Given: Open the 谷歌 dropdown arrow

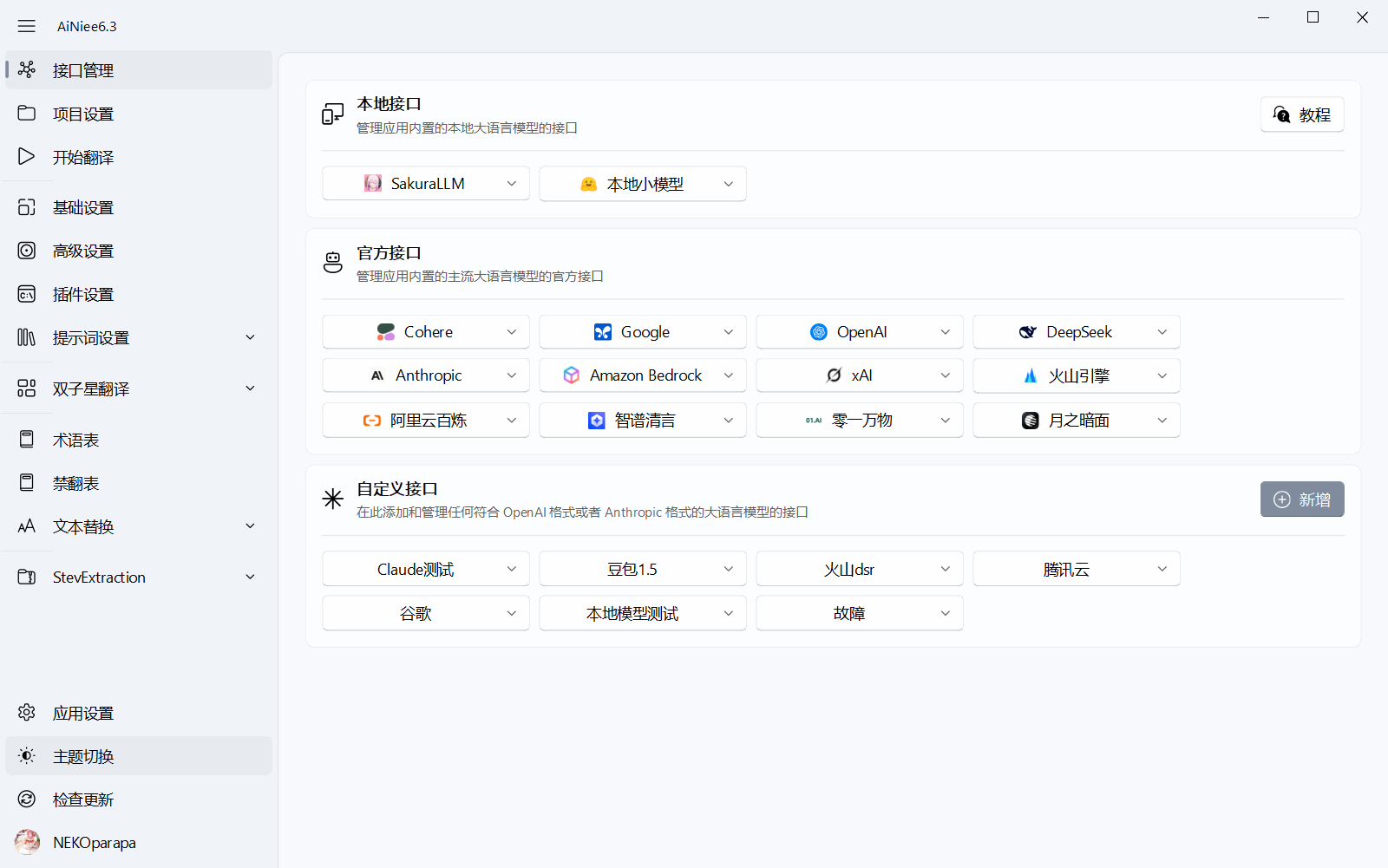Looking at the screenshot, I should click(x=512, y=613).
